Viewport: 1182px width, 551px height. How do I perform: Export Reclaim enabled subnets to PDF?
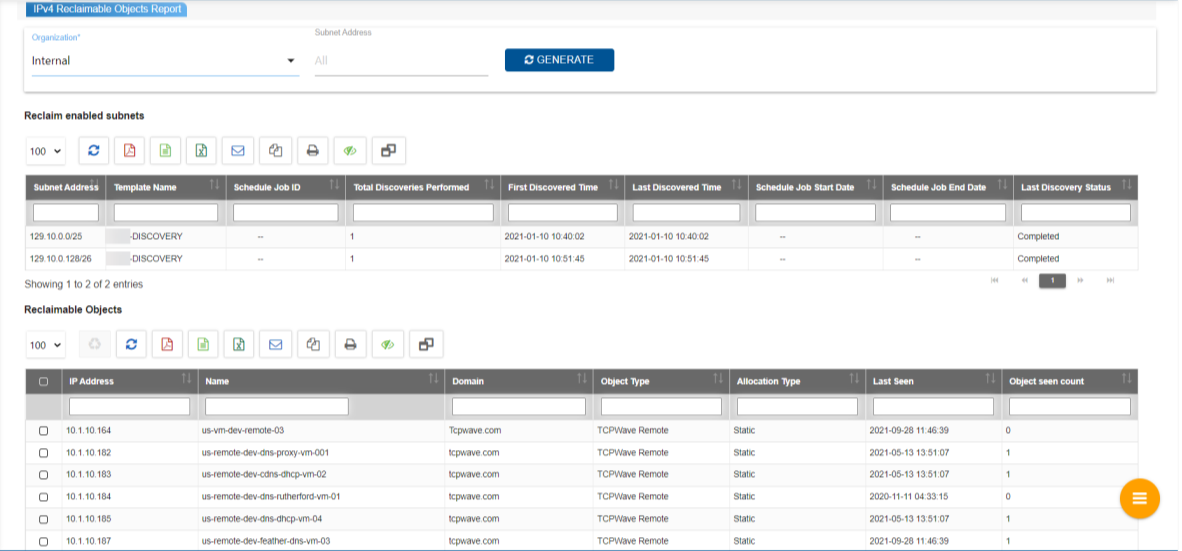pyautogui.click(x=130, y=151)
